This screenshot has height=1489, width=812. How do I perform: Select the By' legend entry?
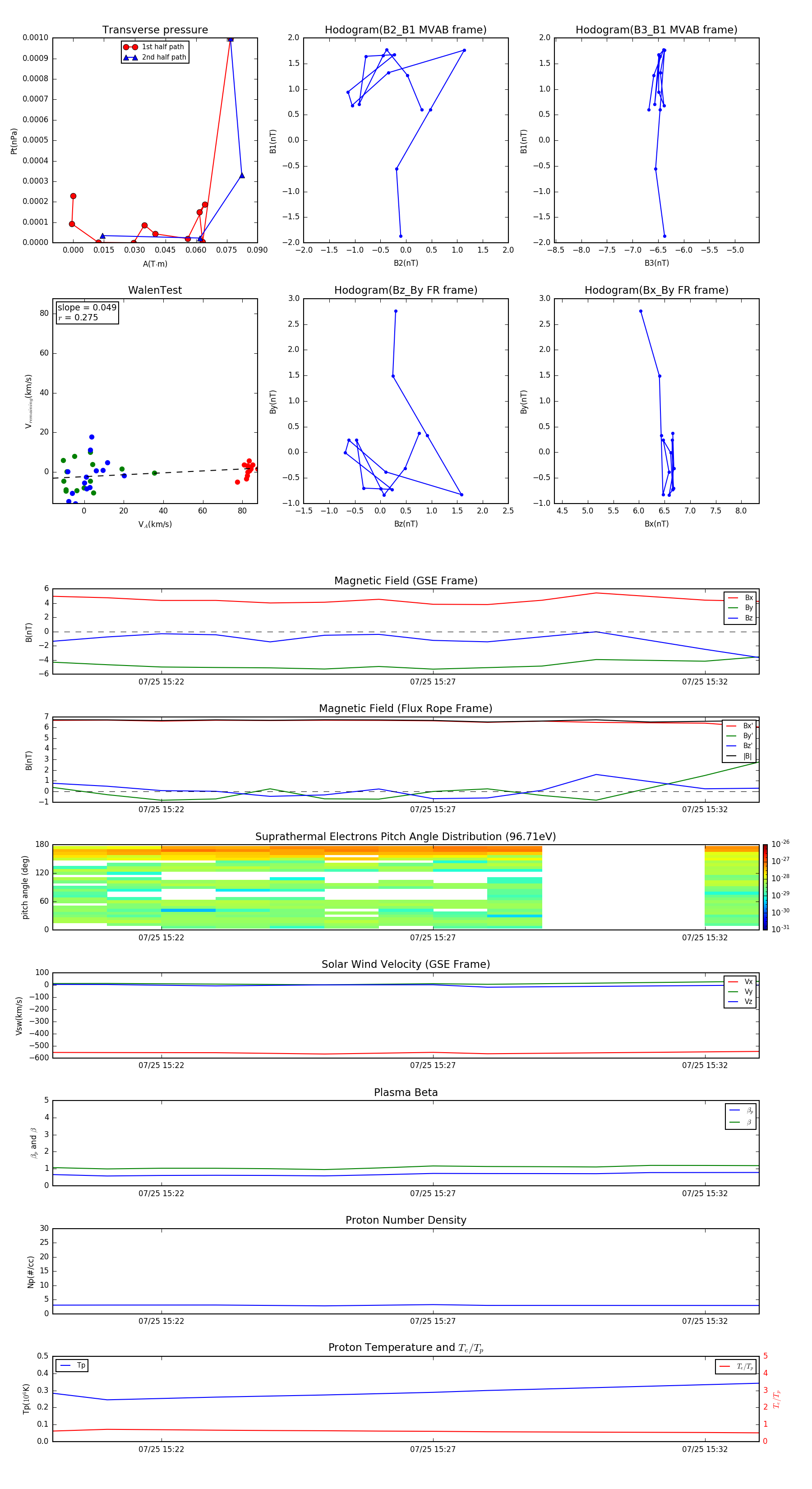pos(740,736)
